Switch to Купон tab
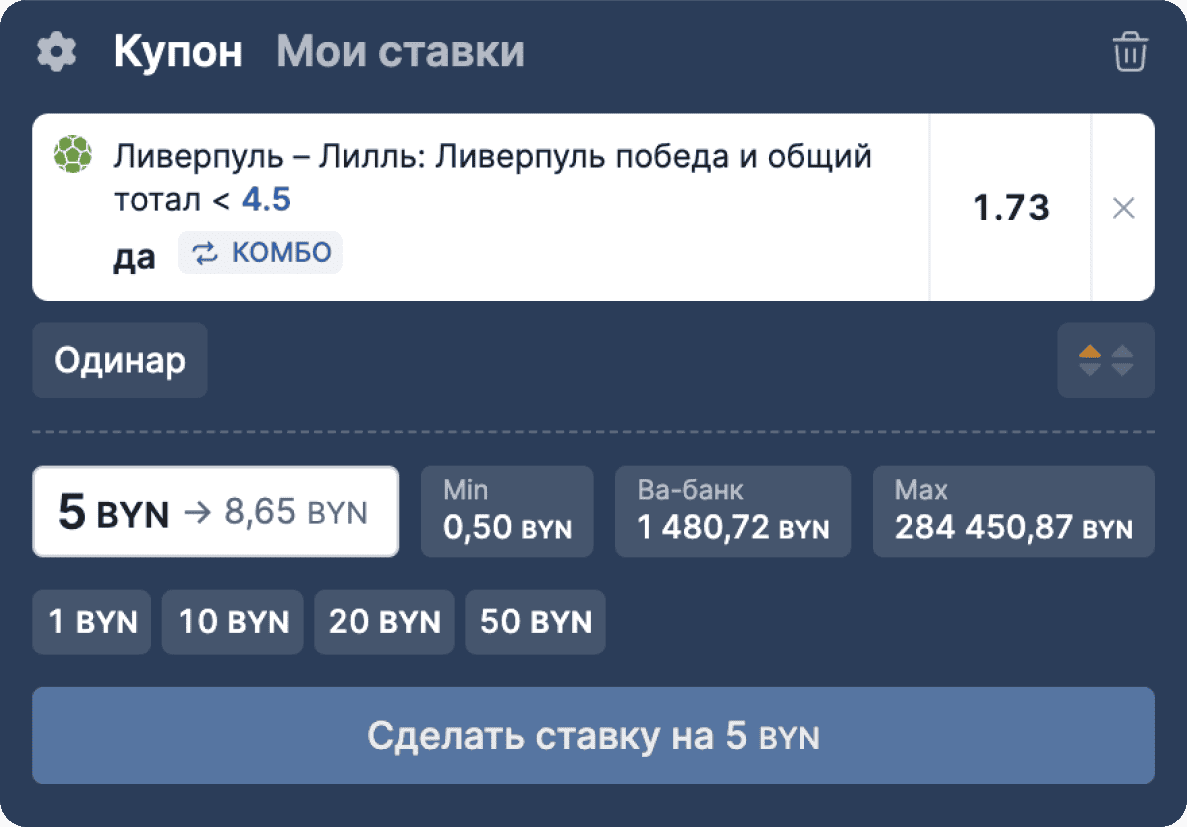 pos(178,52)
